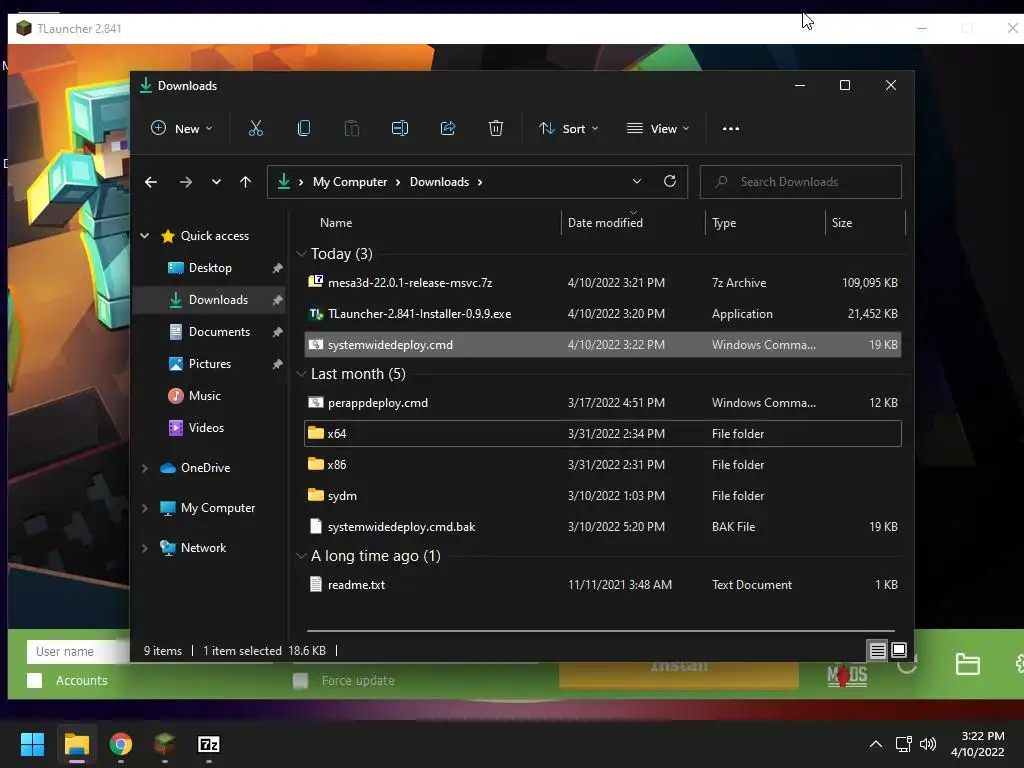Click Downloads breadcrumb in address bar
Viewport: 1024px width, 768px height.
[439, 182]
